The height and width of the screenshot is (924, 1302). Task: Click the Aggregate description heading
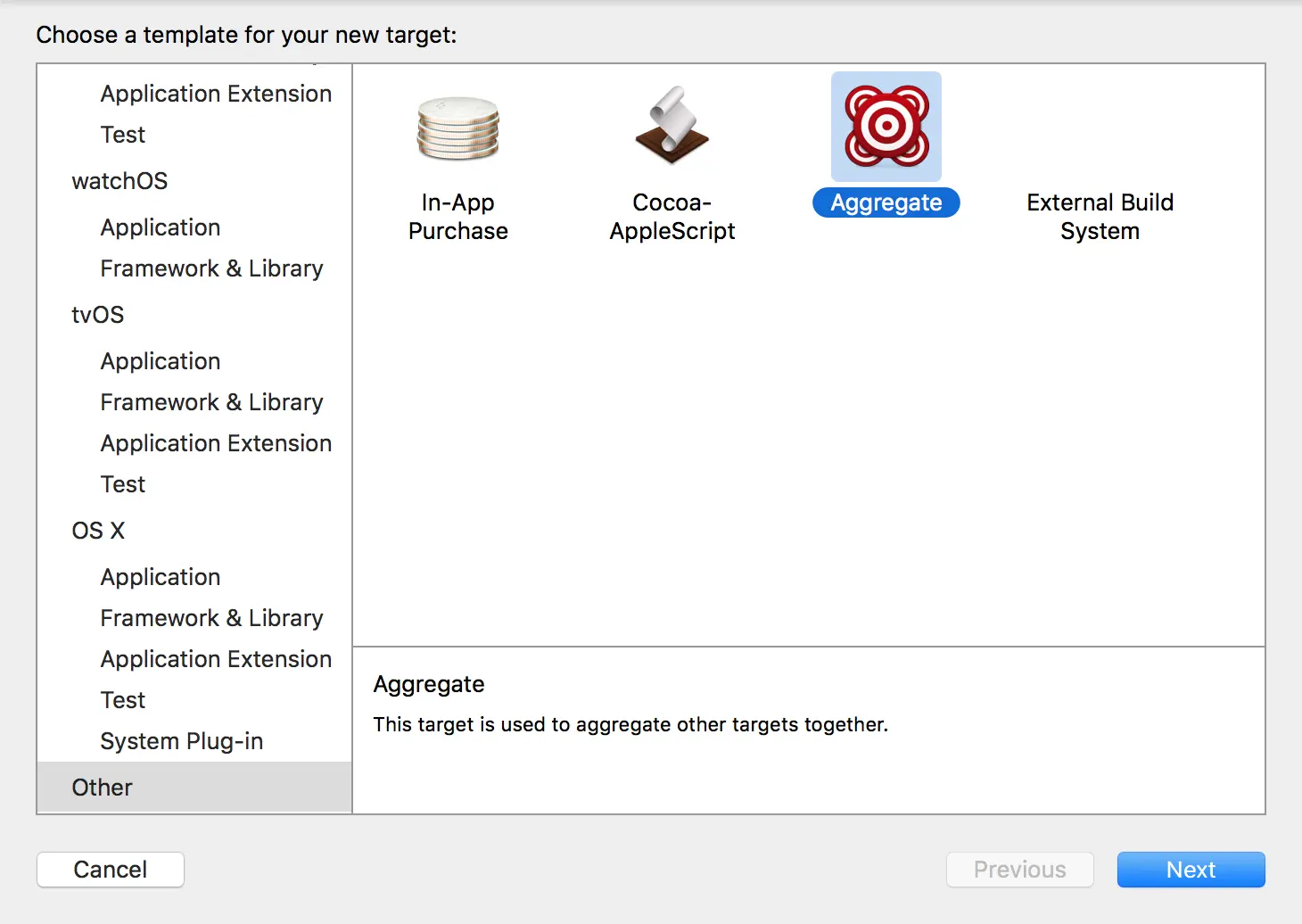pyautogui.click(x=429, y=684)
